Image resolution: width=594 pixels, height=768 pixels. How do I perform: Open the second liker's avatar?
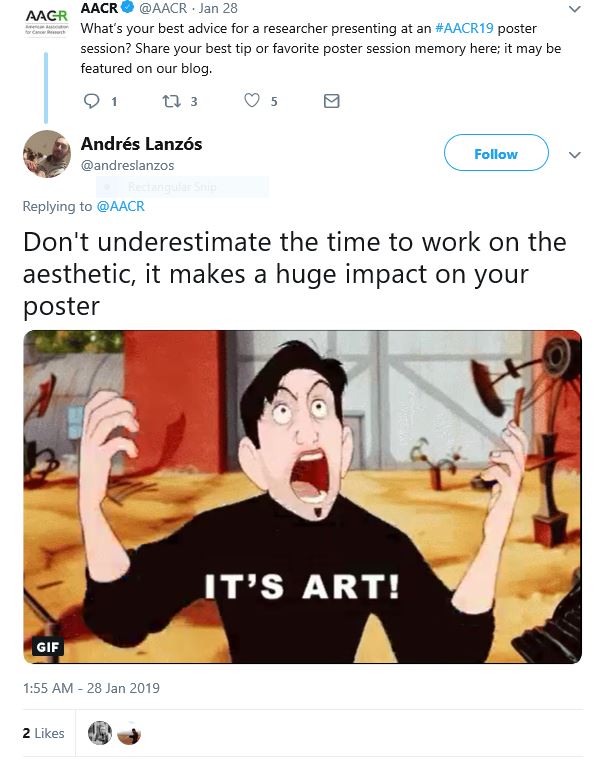[129, 733]
